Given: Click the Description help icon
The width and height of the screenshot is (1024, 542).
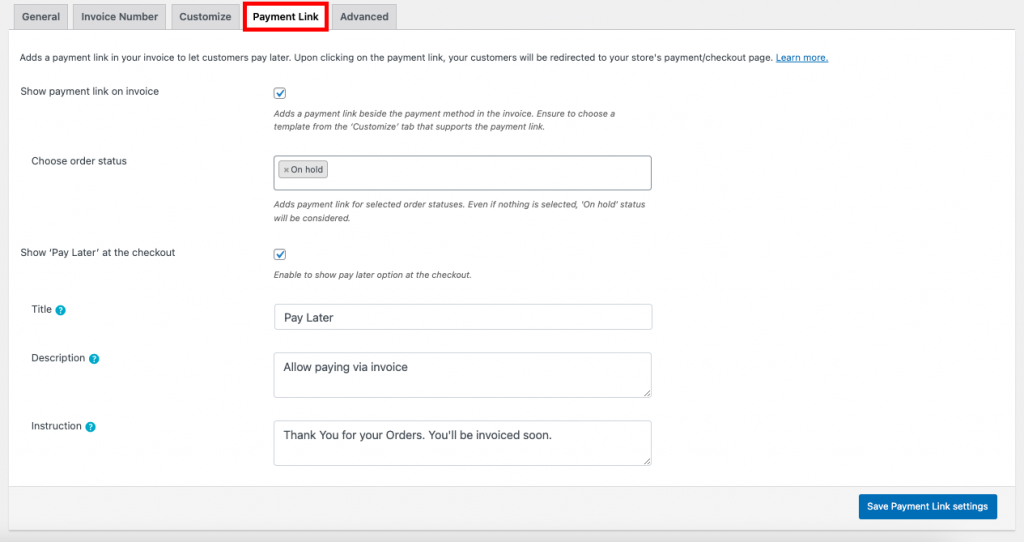Looking at the screenshot, I should point(94,358).
